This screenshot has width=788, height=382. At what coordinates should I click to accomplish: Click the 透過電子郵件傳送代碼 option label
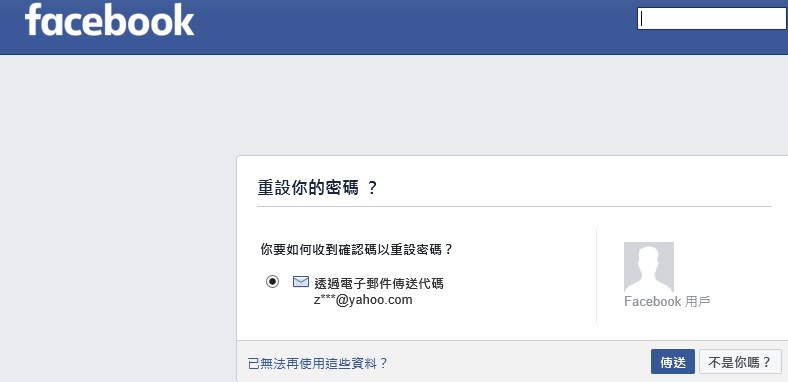coord(379,283)
